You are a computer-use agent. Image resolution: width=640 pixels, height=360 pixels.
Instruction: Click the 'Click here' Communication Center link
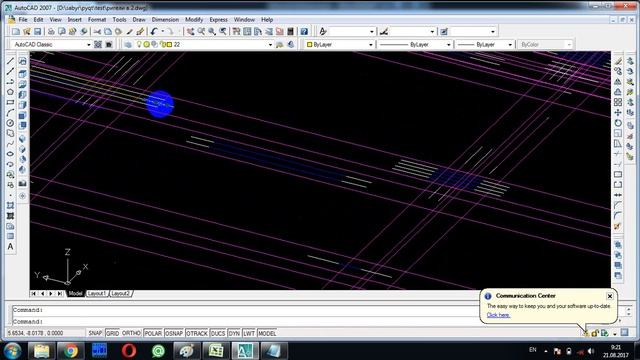click(498, 315)
